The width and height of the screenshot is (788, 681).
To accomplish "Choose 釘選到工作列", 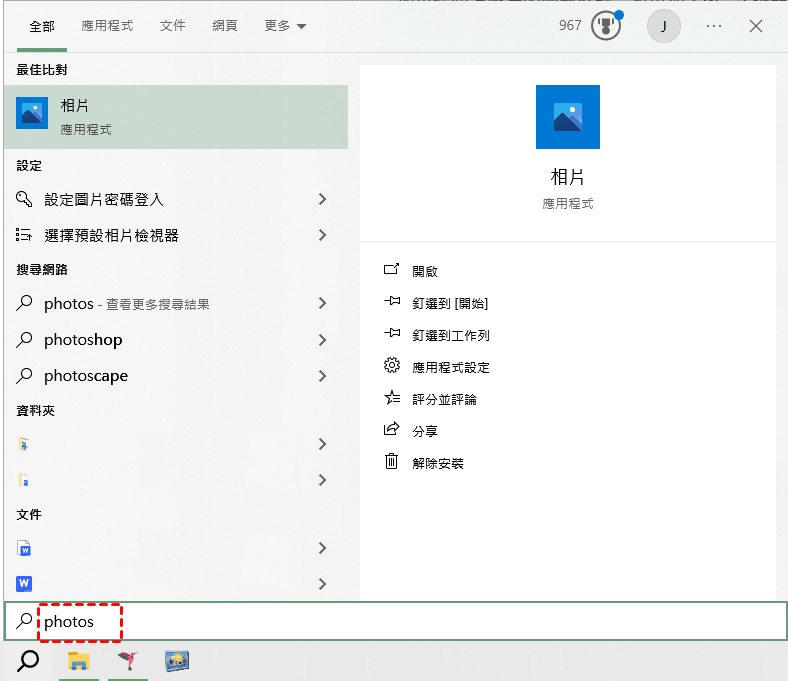I will click(x=450, y=335).
